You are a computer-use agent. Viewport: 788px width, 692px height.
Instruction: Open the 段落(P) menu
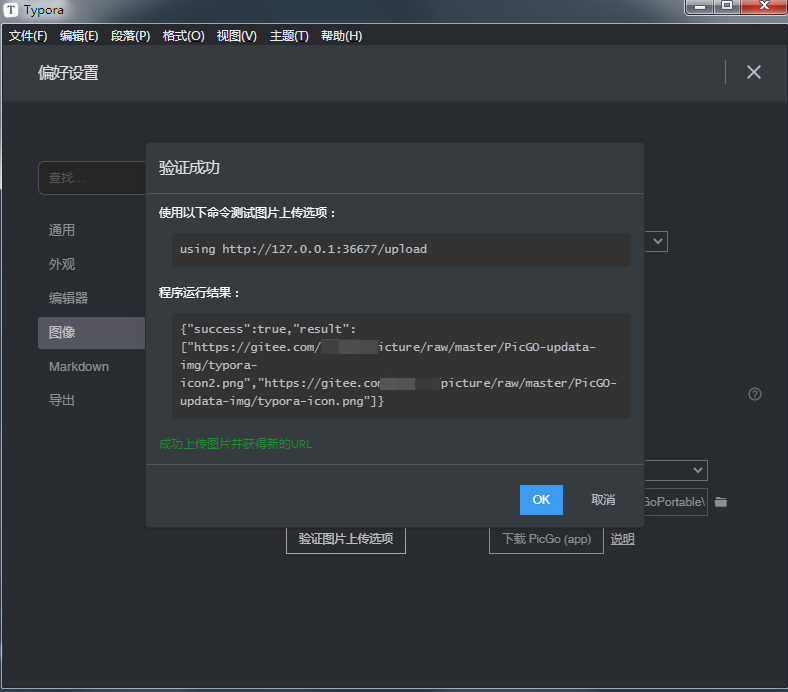coord(130,36)
